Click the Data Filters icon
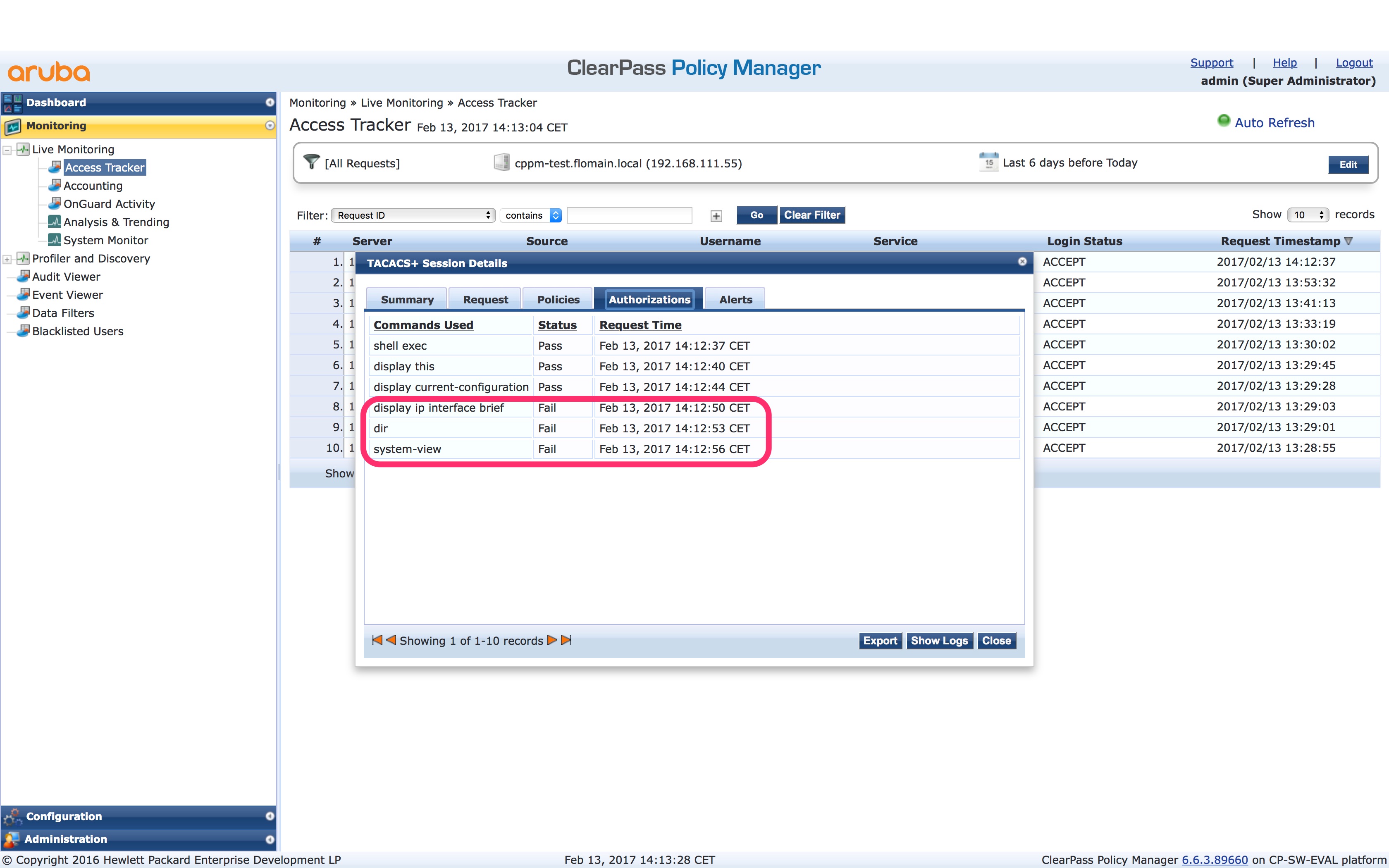 [23, 313]
